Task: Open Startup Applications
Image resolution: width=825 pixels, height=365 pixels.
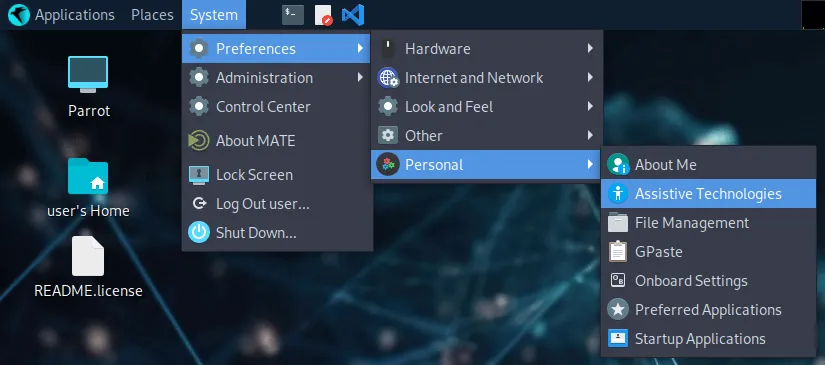Action: 708,338
